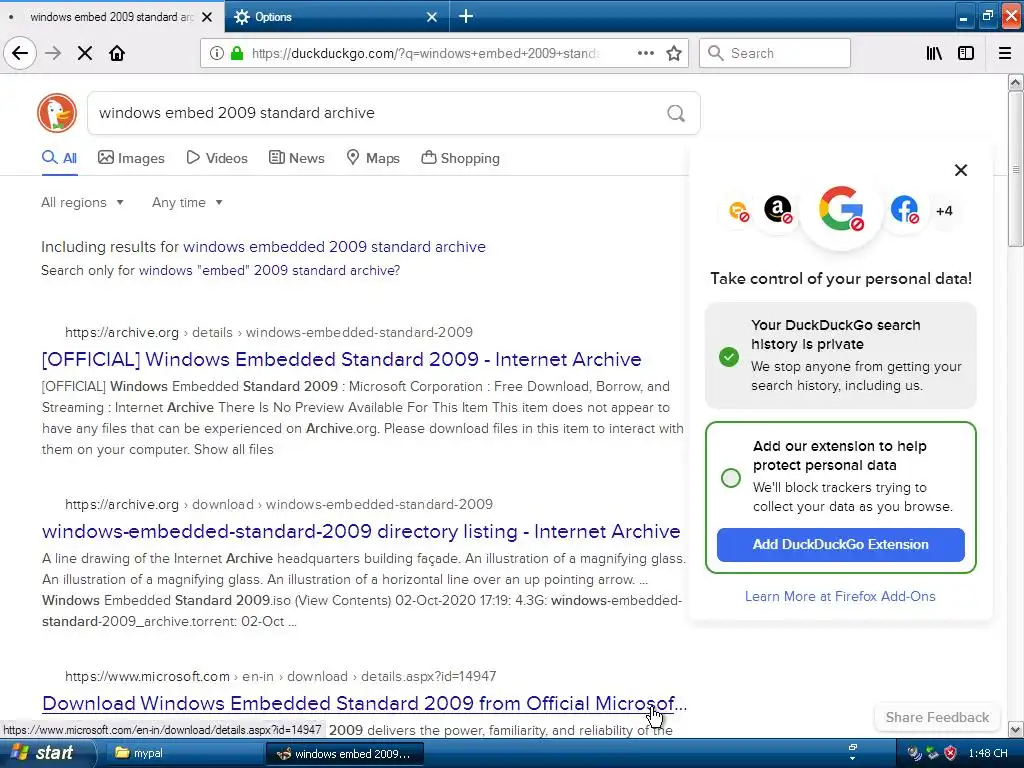The image size is (1024, 768).
Task: Submit search with magnifying glass icon
Action: (x=676, y=113)
